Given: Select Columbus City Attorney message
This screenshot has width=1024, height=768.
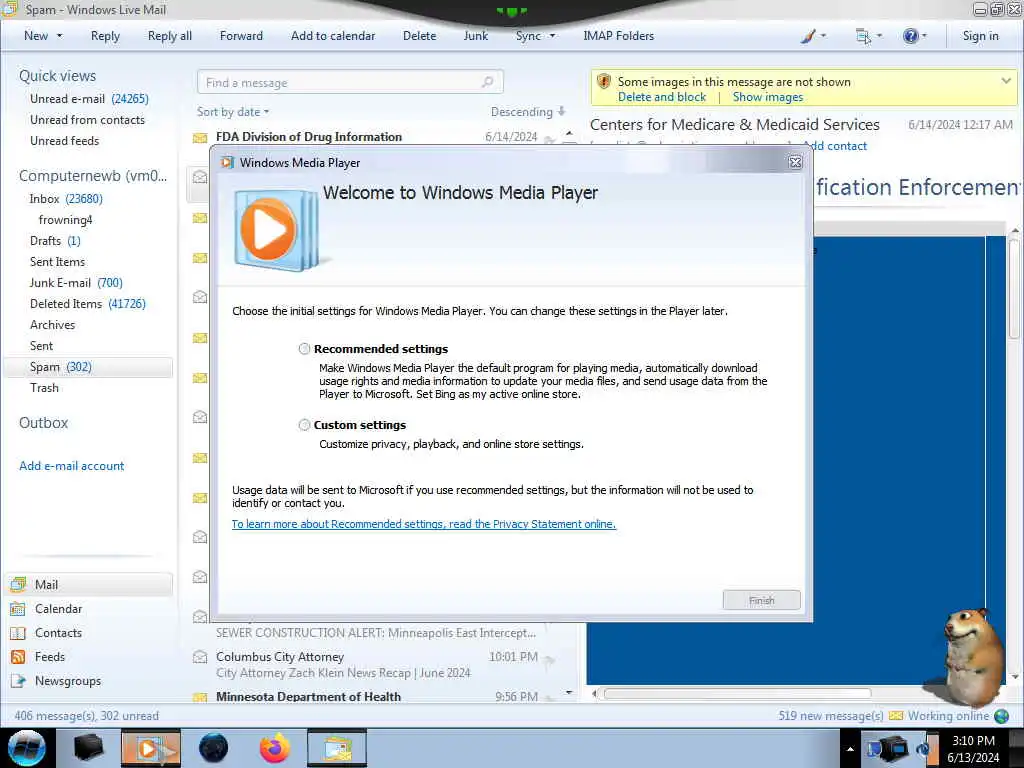Looking at the screenshot, I should 377,664.
